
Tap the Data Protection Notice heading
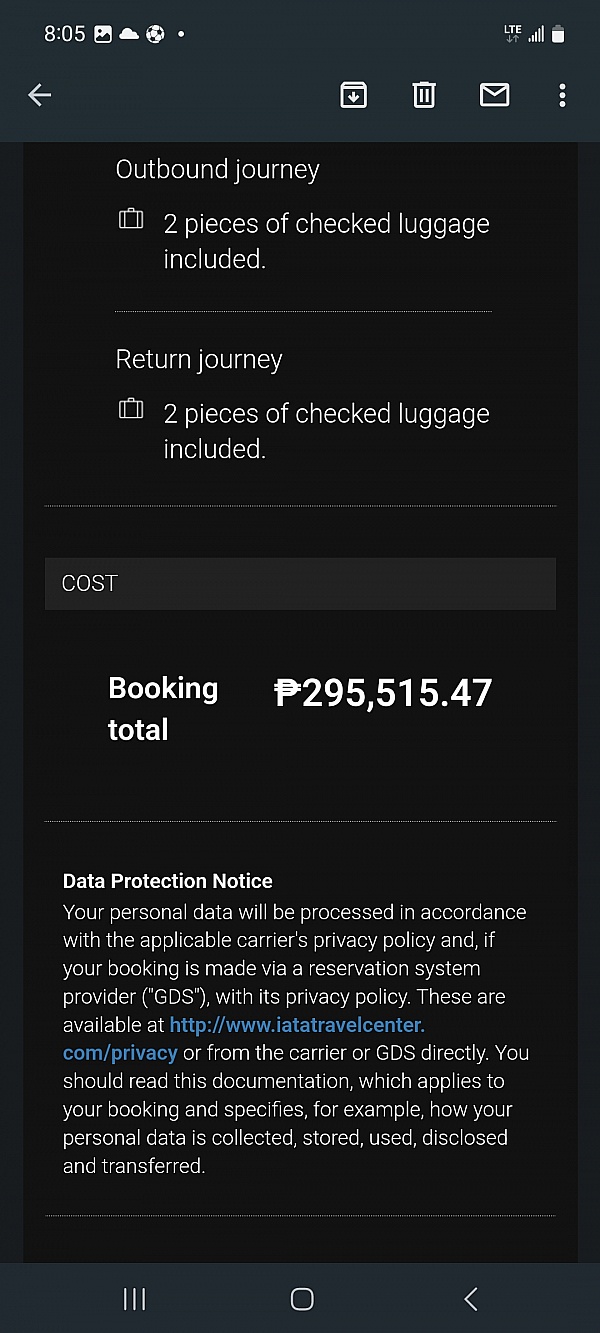[168, 881]
